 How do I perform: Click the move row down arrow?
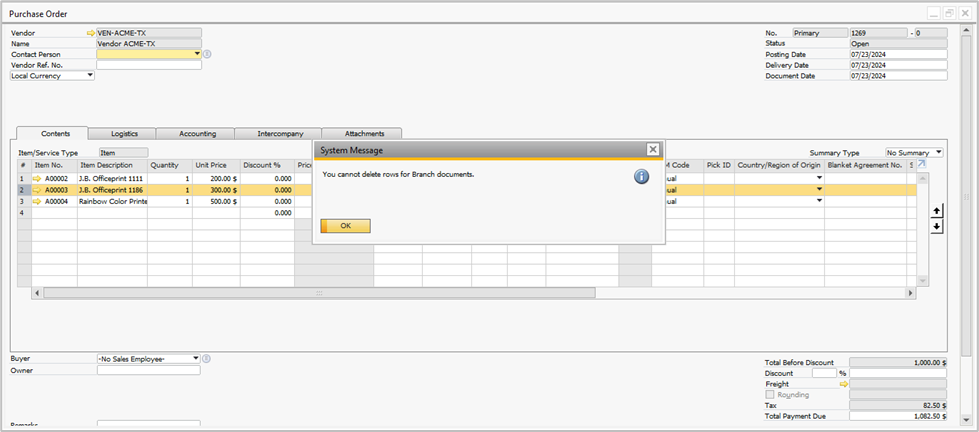click(936, 226)
